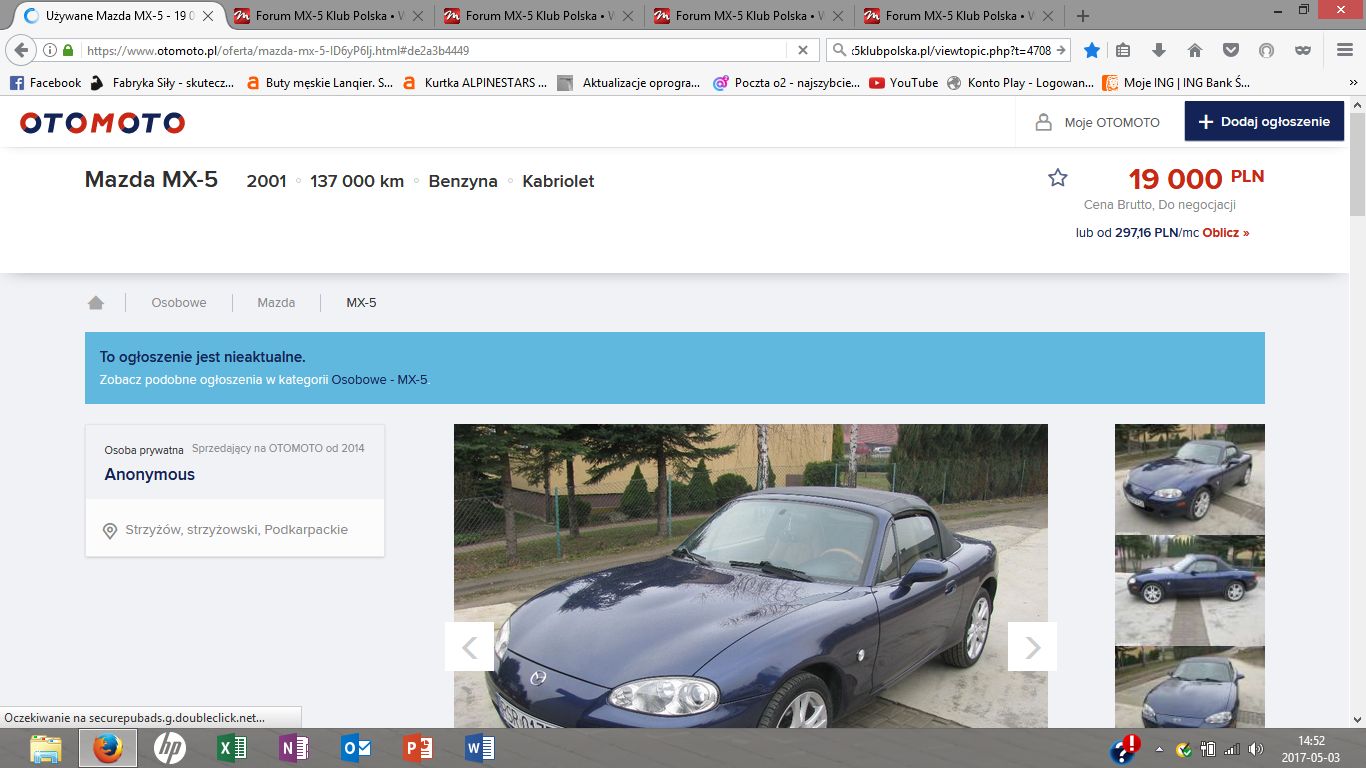Viewport: 1366px width, 768px height.
Task: Click the home breadcrumb icon
Action: [96, 302]
